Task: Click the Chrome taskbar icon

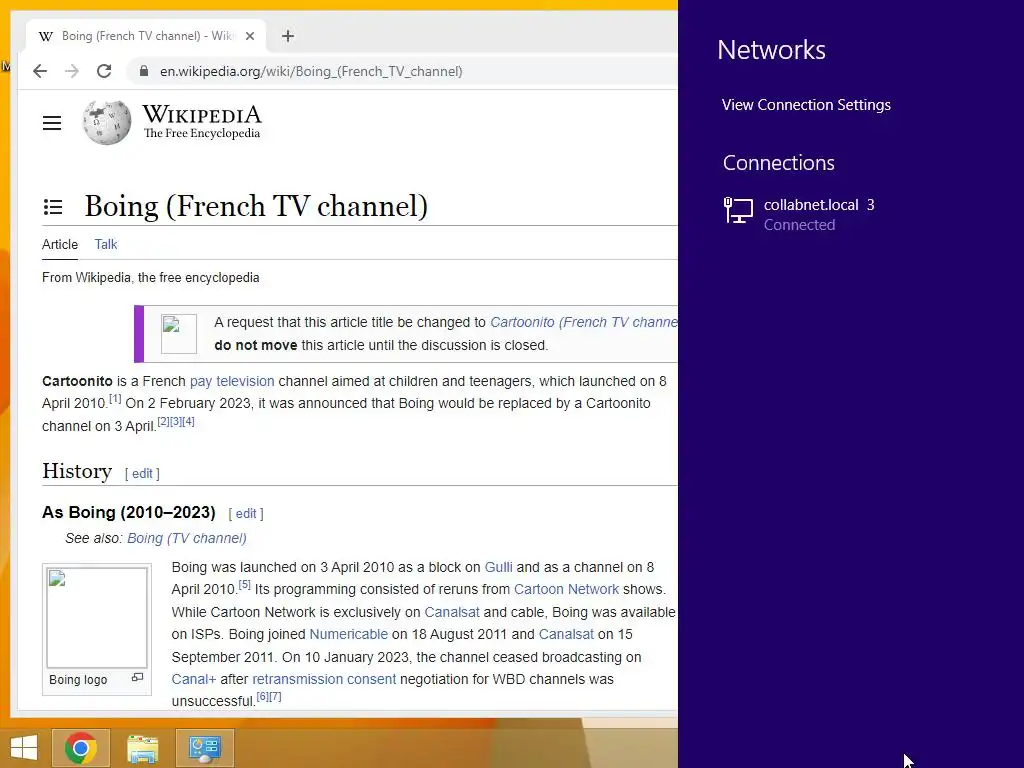Action: [x=81, y=748]
